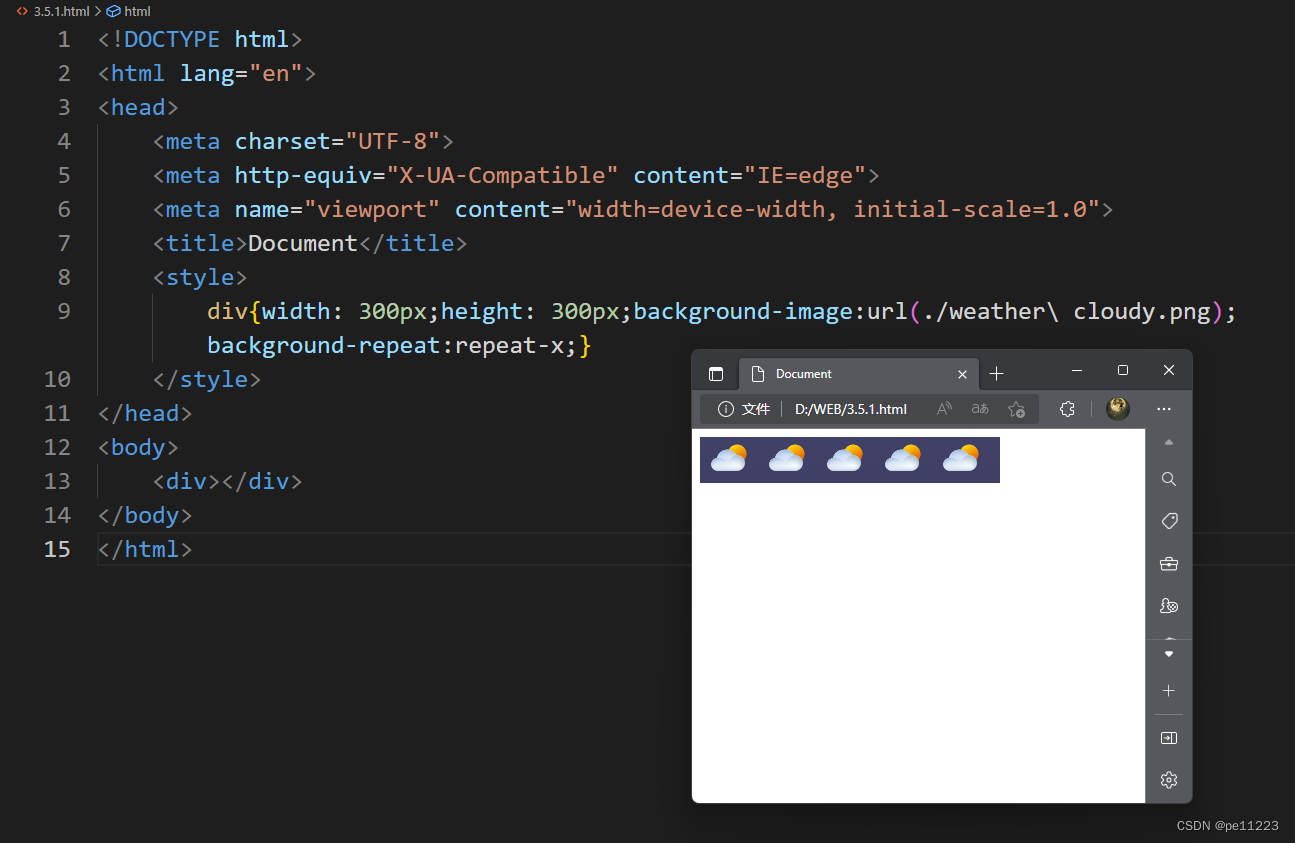This screenshot has height=843, width=1295.
Task: Click the sidebar scroll down arrow
Action: pos(1169,654)
